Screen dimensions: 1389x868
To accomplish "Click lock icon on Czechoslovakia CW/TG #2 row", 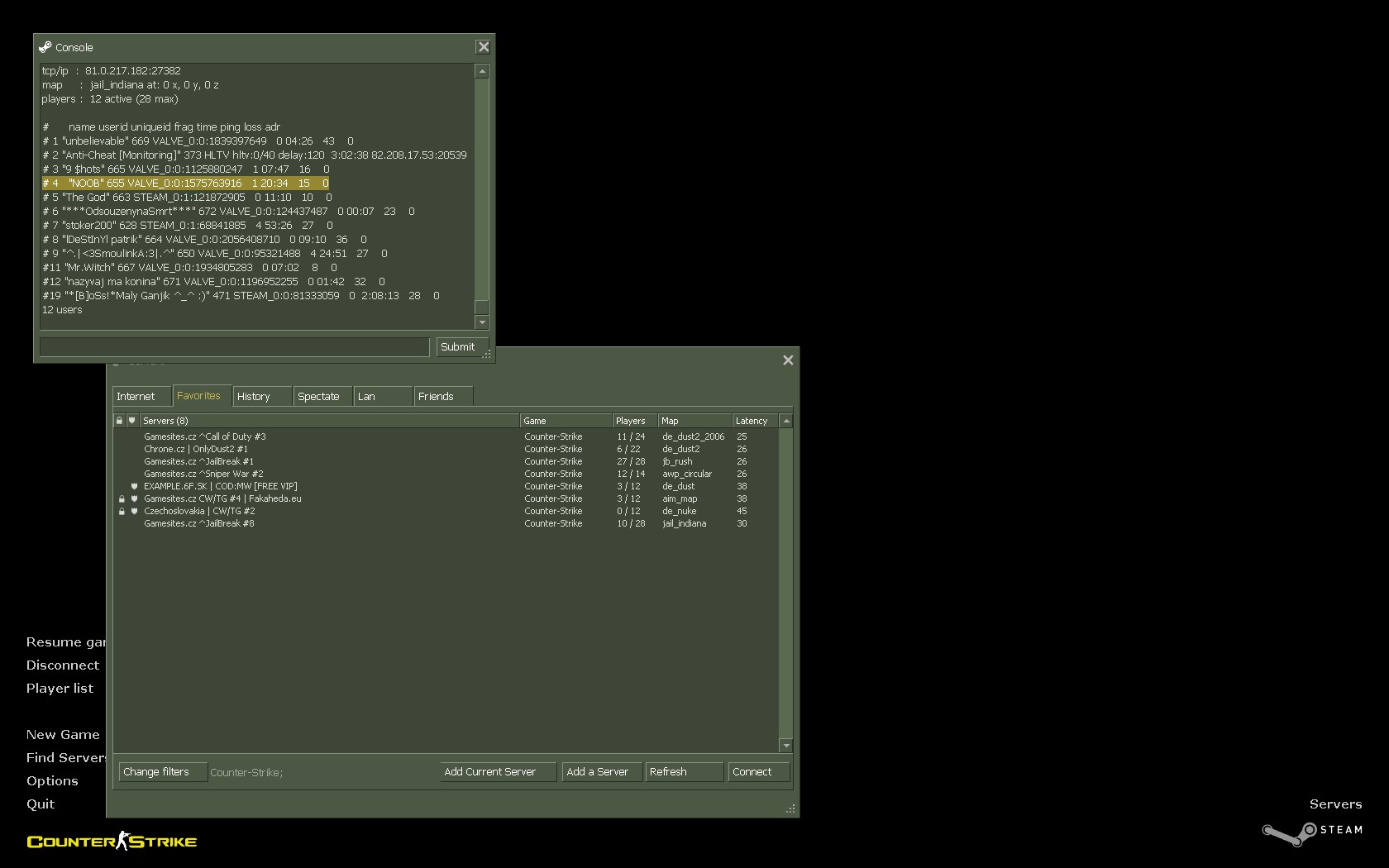I will coord(122,512).
